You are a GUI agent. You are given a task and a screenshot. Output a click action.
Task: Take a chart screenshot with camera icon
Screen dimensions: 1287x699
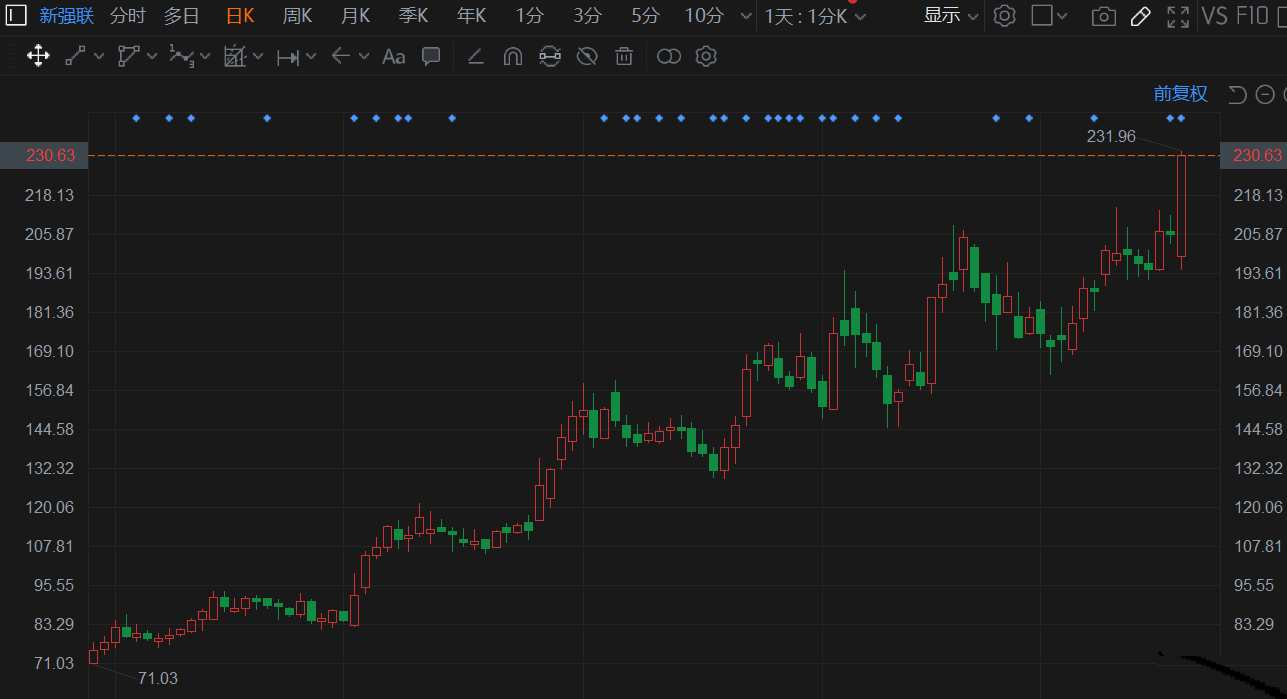tap(1103, 16)
